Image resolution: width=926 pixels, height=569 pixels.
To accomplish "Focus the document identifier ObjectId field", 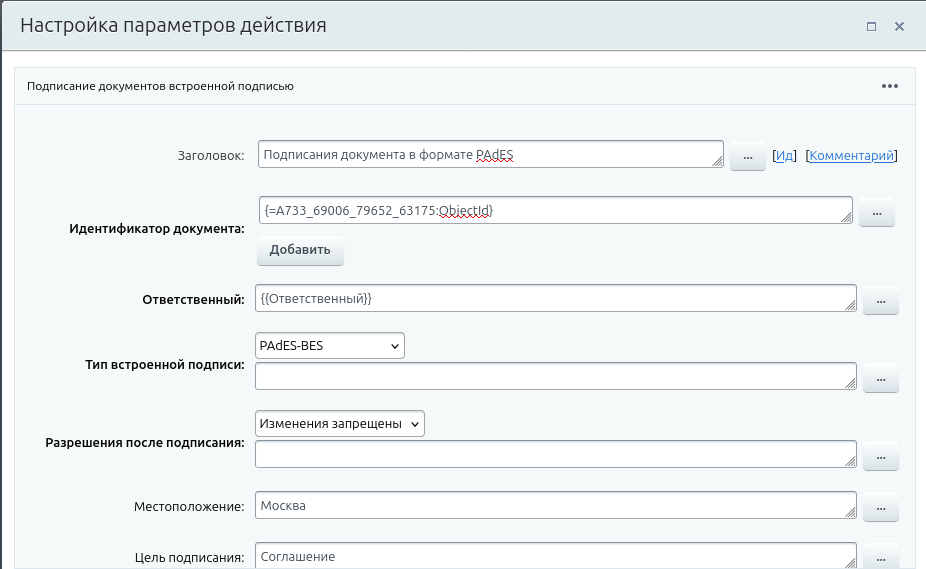I will pyautogui.click(x=553, y=211).
